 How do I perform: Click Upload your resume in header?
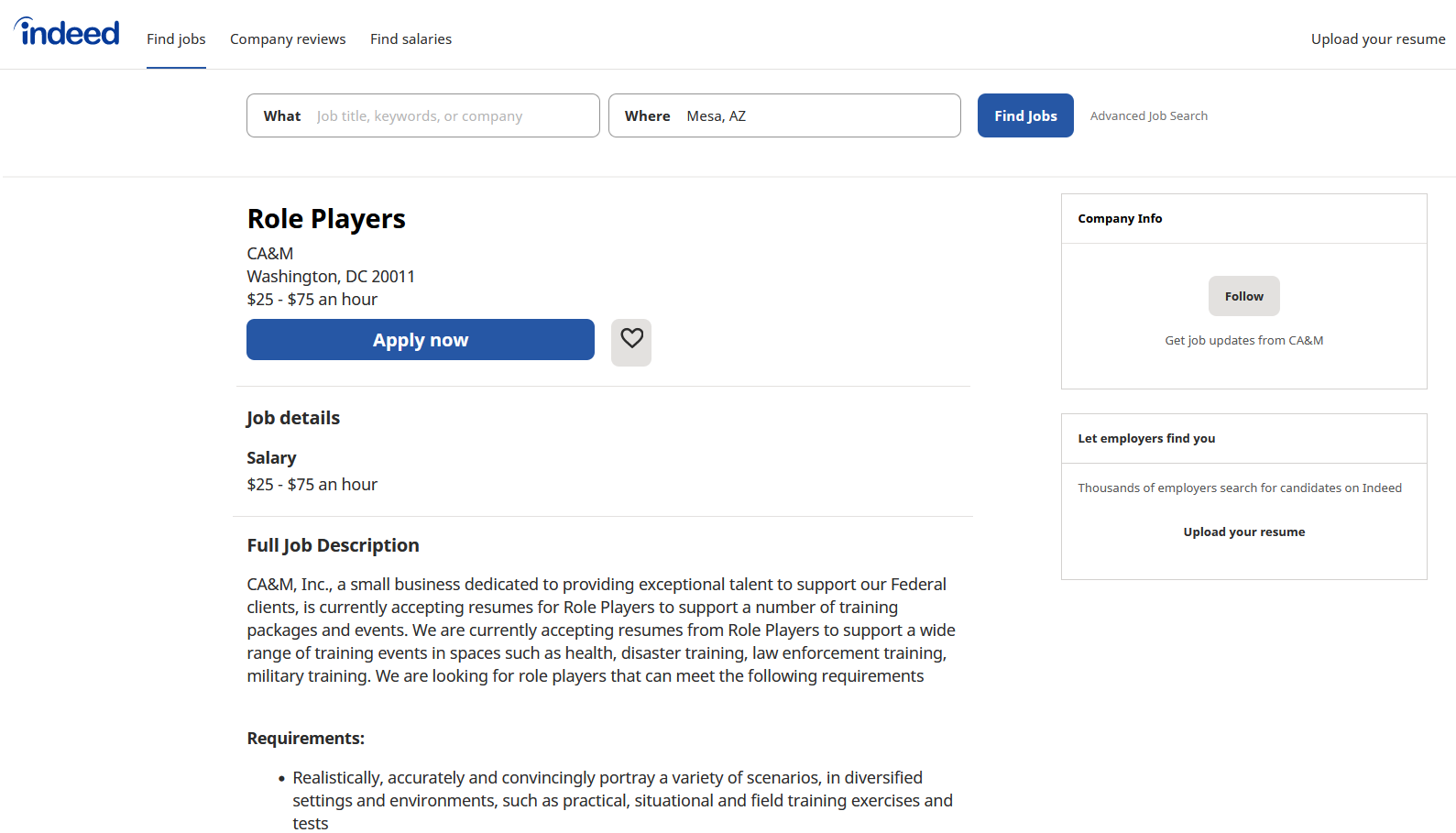(x=1378, y=39)
